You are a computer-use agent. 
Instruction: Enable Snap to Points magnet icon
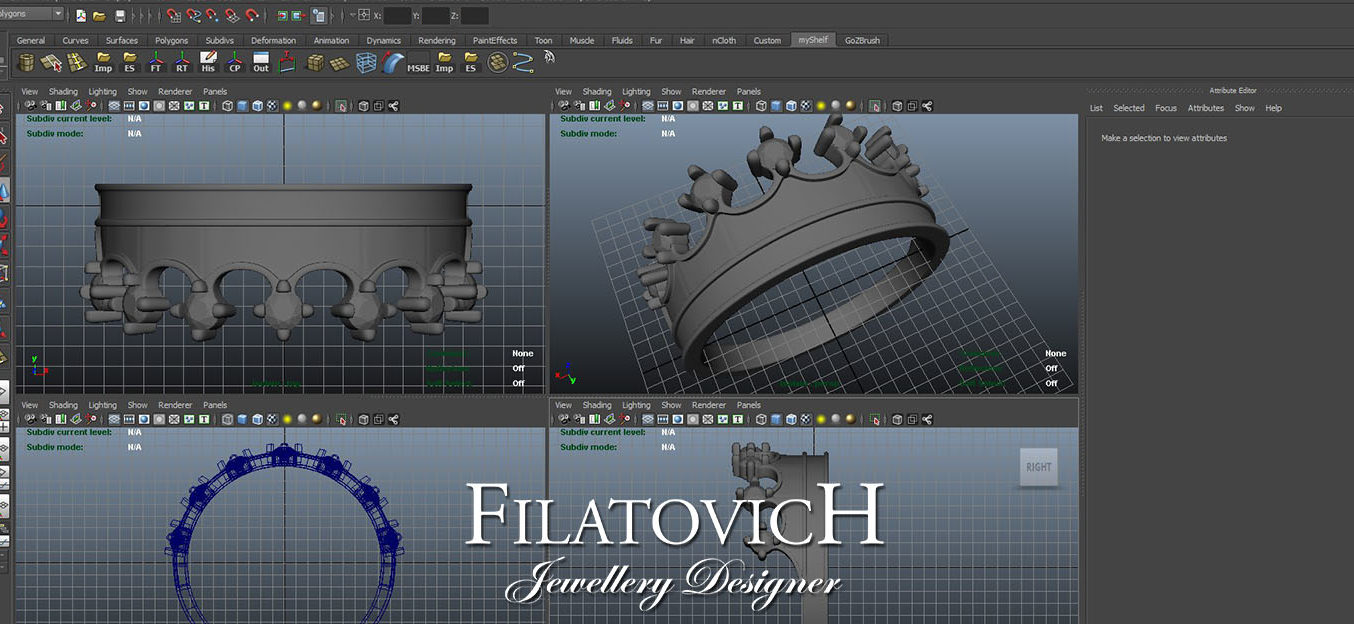click(x=212, y=16)
